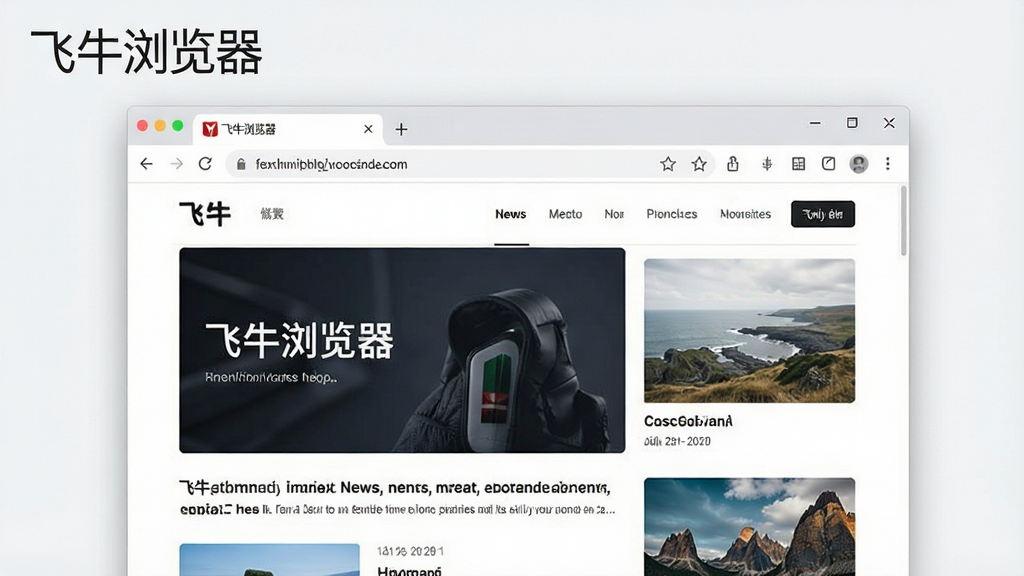The image size is (1024, 576).
Task: Open a new tab with the plus button
Action: click(401, 129)
